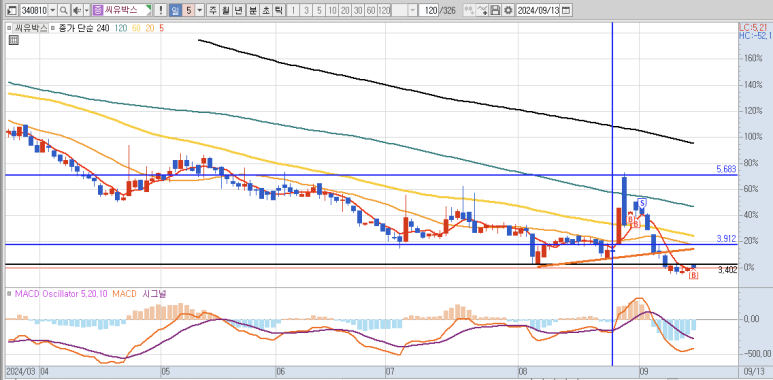This screenshot has height=380, width=773.
Task: Switch to the 틱 tick chart
Action: tap(278, 10)
